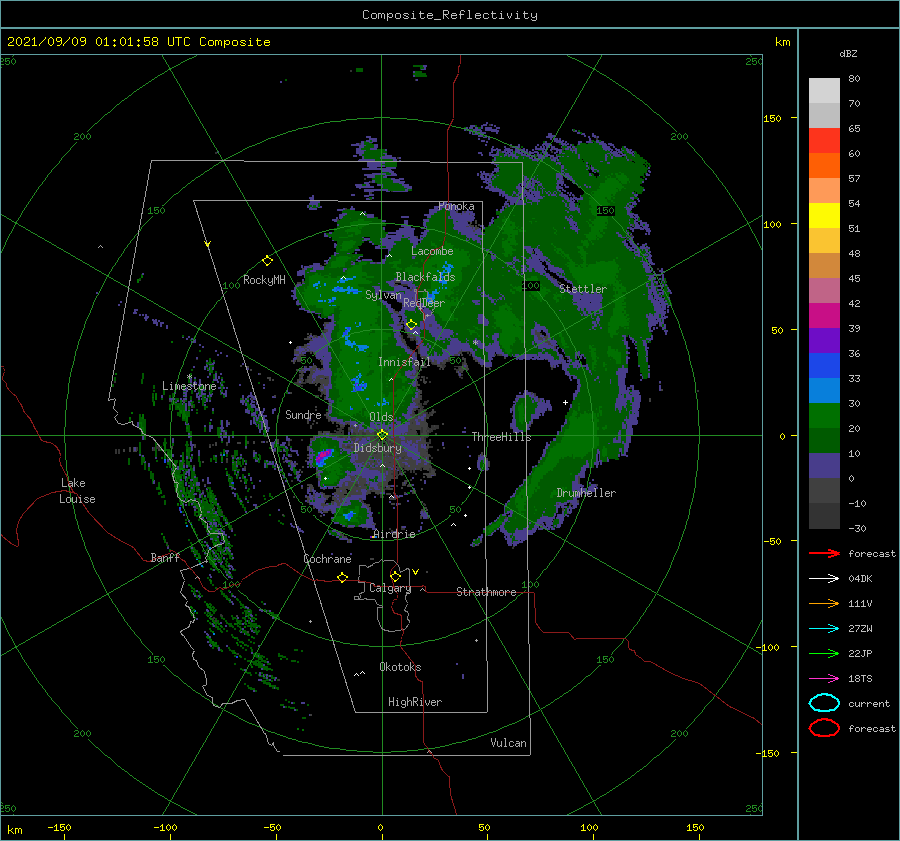Click the yellow diamond marker below RedDeer
This screenshot has width=900, height=841.
(x=412, y=325)
